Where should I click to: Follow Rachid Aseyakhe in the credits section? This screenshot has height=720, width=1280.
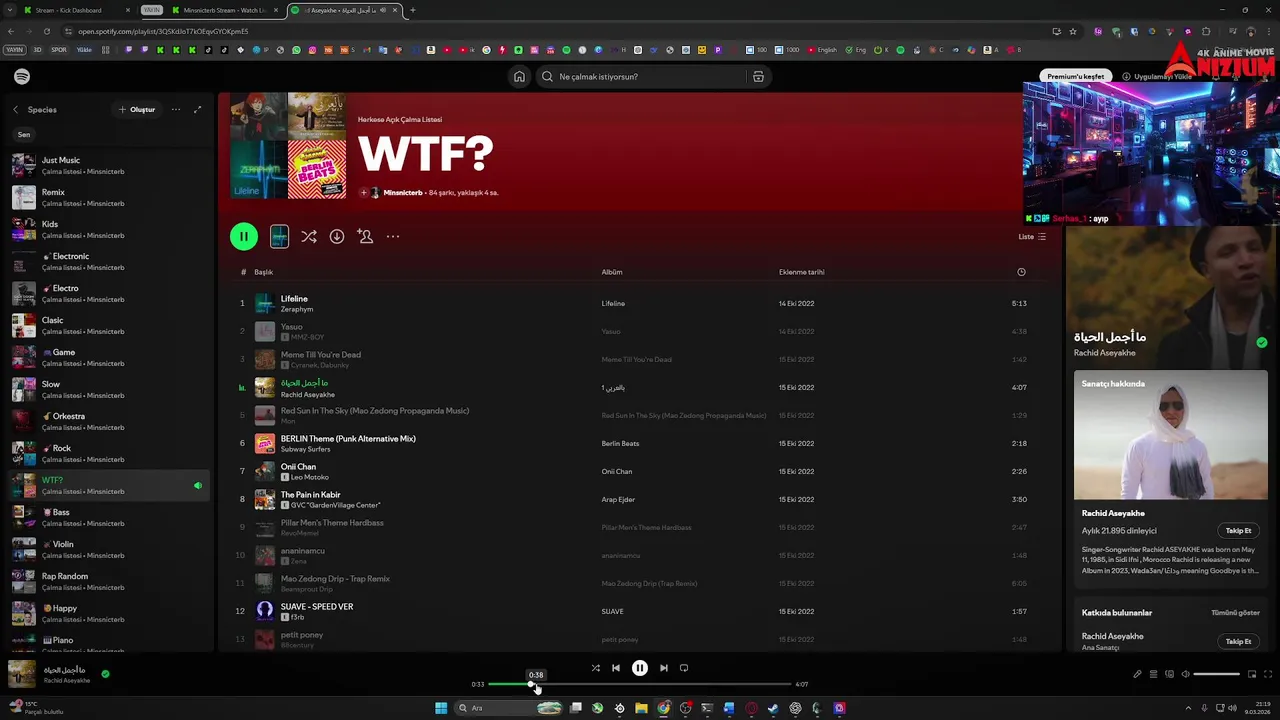(x=1238, y=641)
